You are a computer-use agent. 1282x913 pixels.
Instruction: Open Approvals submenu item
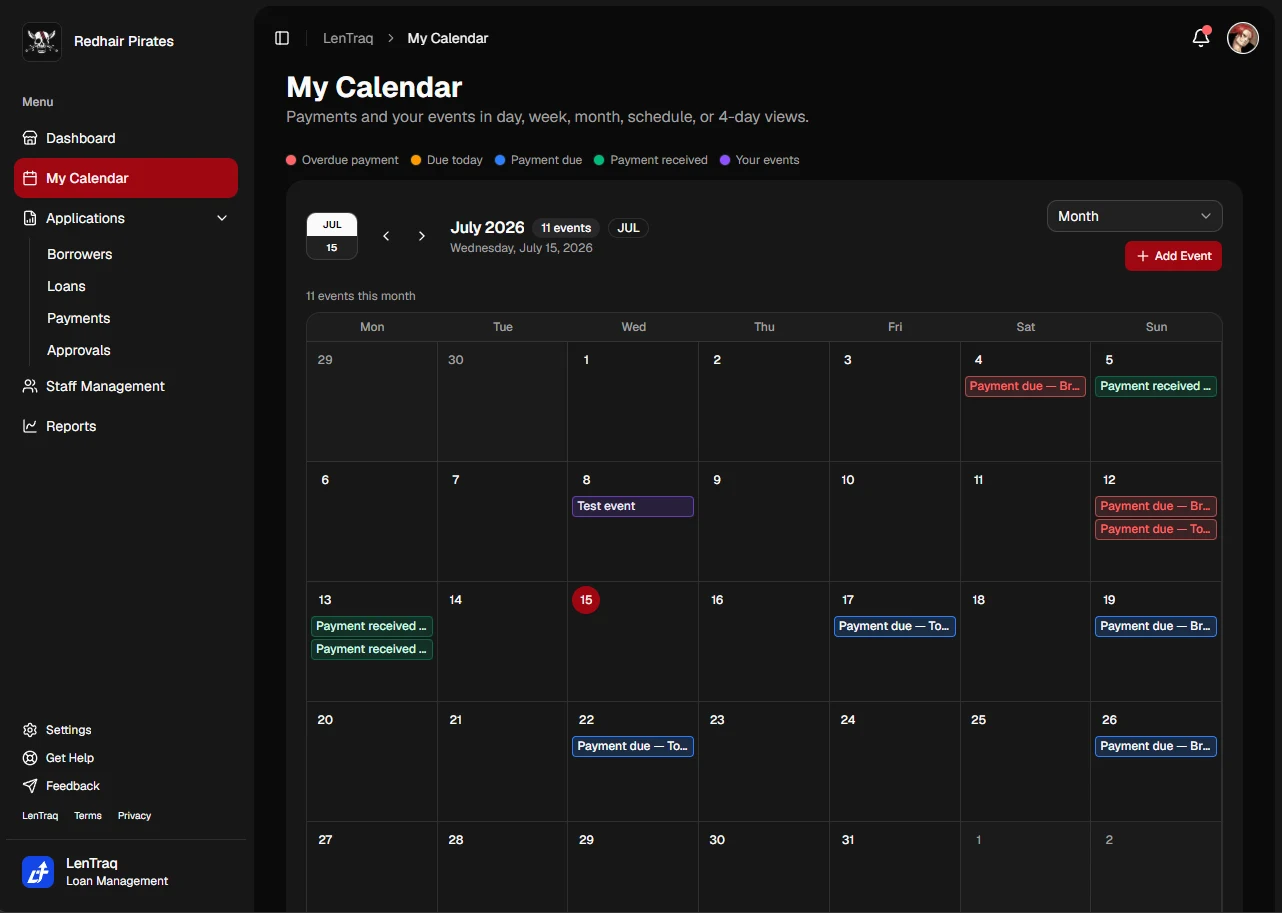[79, 350]
